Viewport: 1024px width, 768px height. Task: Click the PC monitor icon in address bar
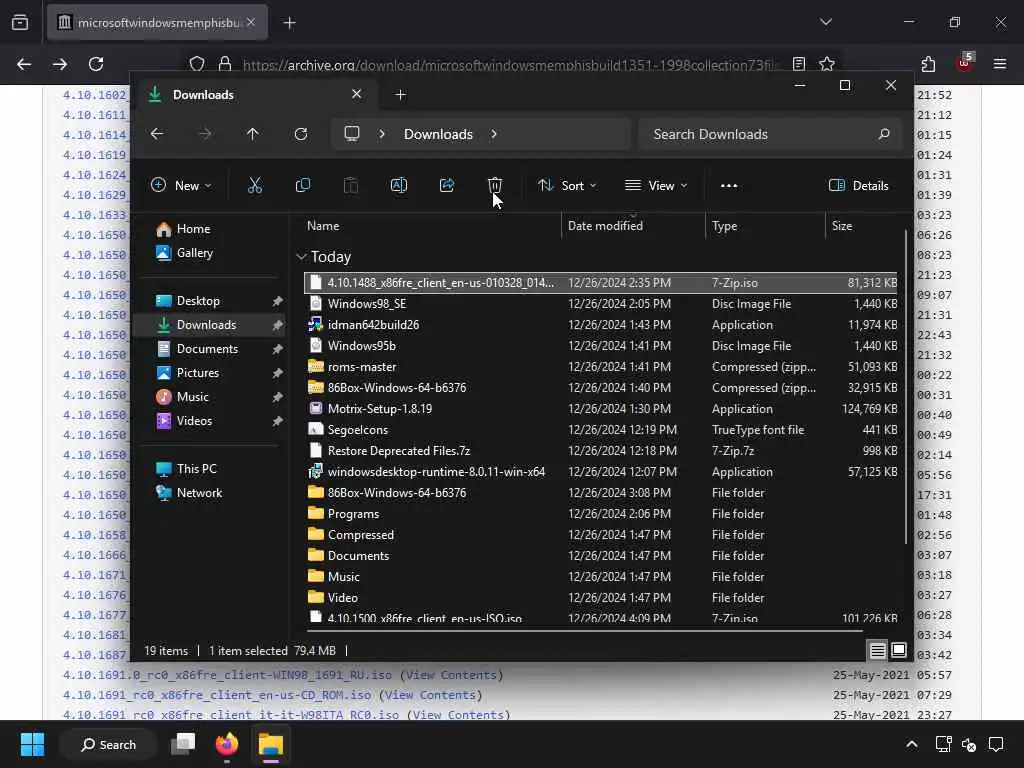point(352,134)
